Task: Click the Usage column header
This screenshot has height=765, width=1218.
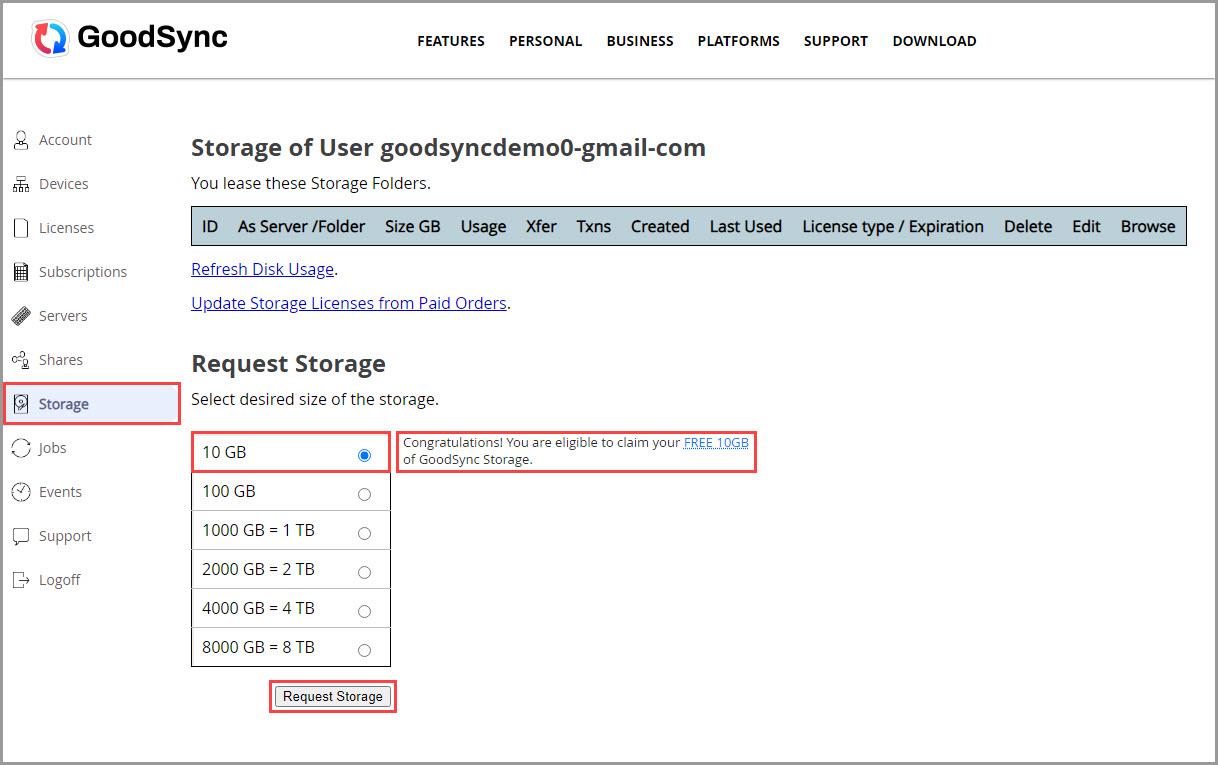Action: [483, 226]
